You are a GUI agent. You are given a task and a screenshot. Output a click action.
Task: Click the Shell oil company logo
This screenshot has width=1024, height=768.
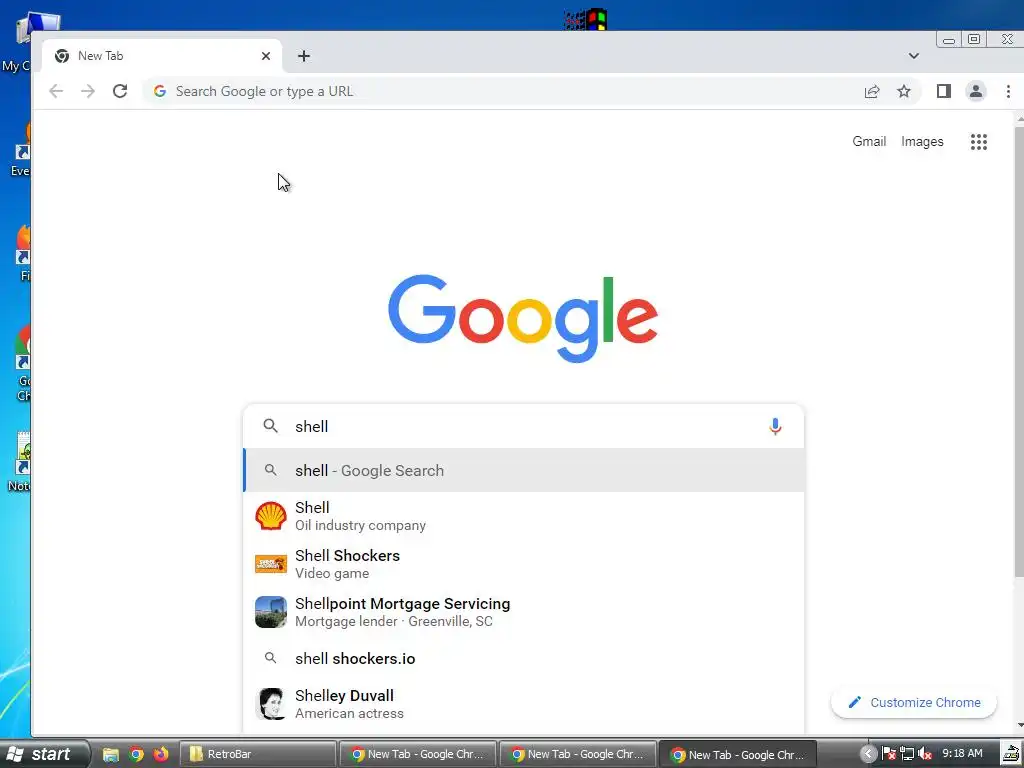pos(271,516)
